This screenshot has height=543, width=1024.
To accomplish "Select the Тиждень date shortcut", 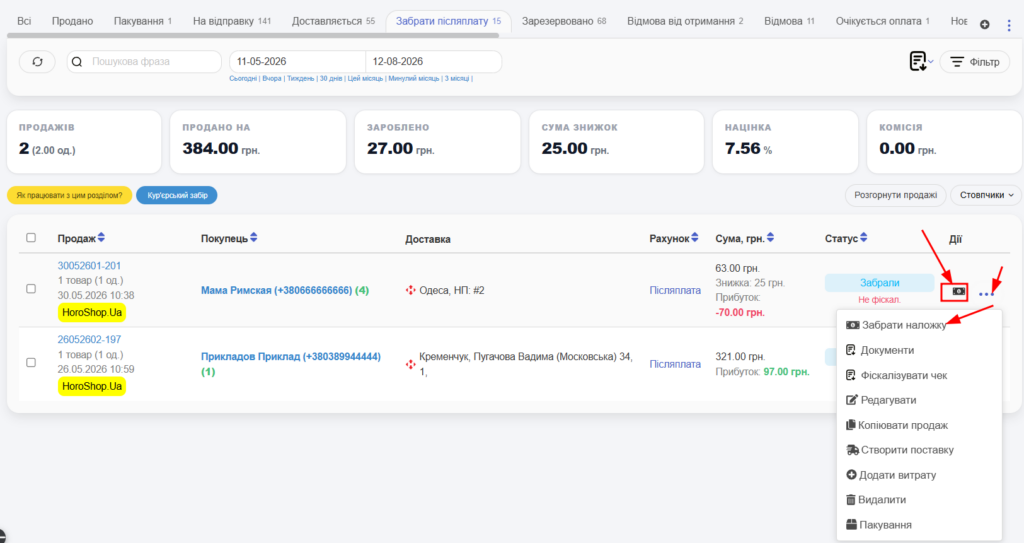I will point(300,78).
